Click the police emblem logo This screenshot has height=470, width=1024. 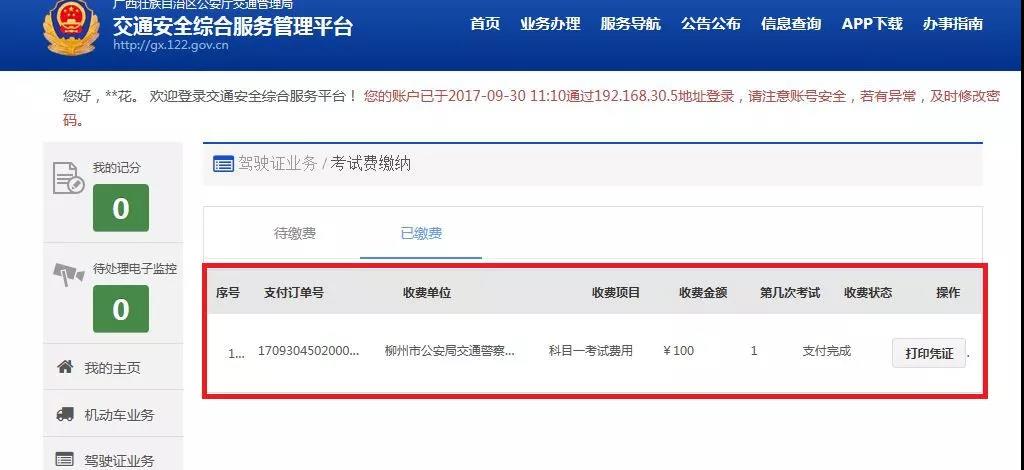71,28
